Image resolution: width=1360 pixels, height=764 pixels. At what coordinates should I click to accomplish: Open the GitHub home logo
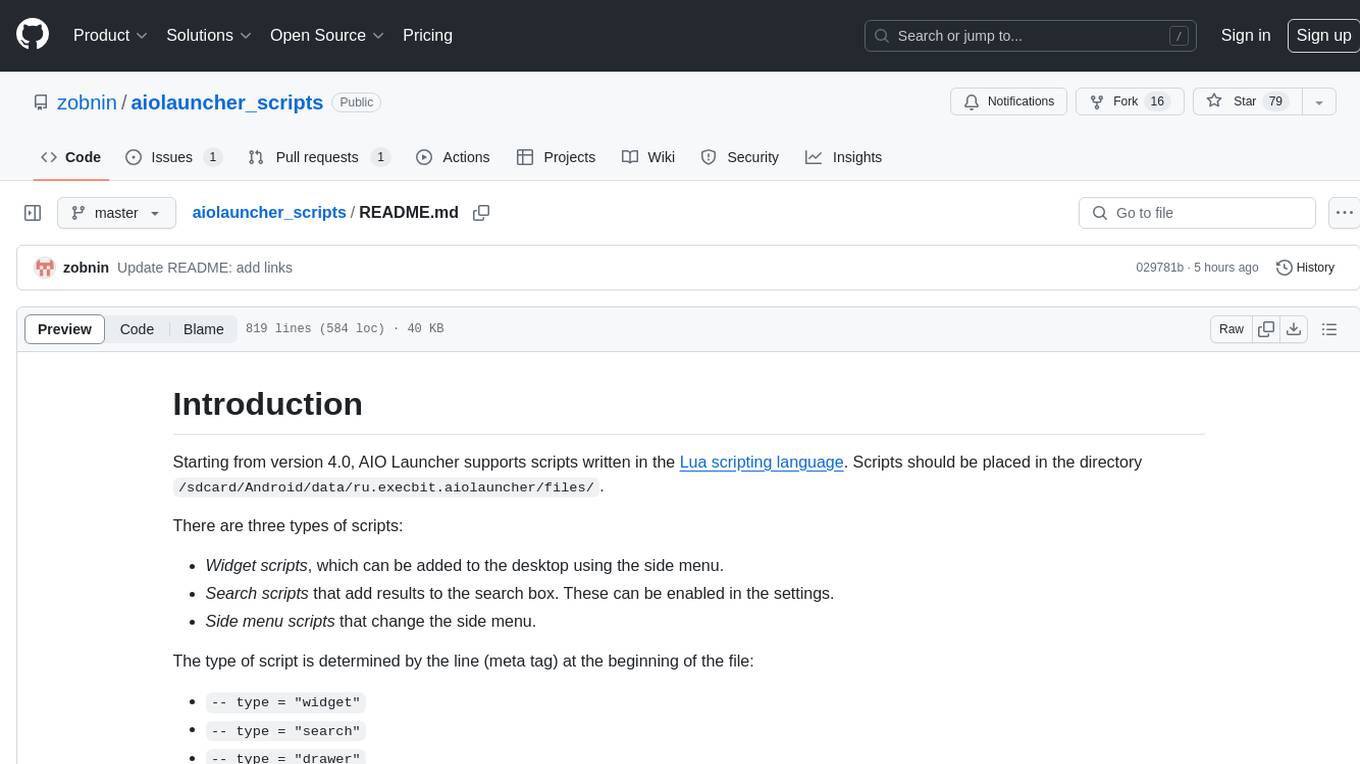pos(32,35)
